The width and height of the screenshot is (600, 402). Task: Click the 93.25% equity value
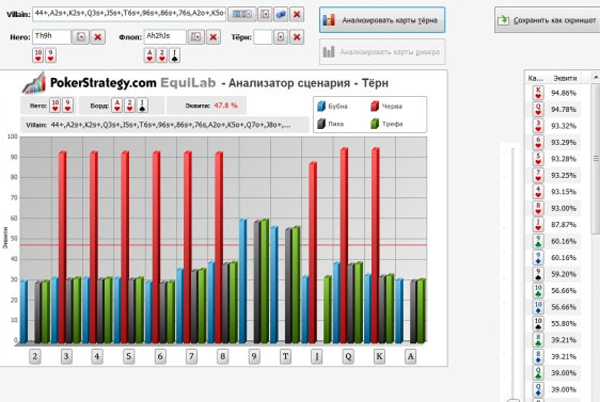point(563,175)
